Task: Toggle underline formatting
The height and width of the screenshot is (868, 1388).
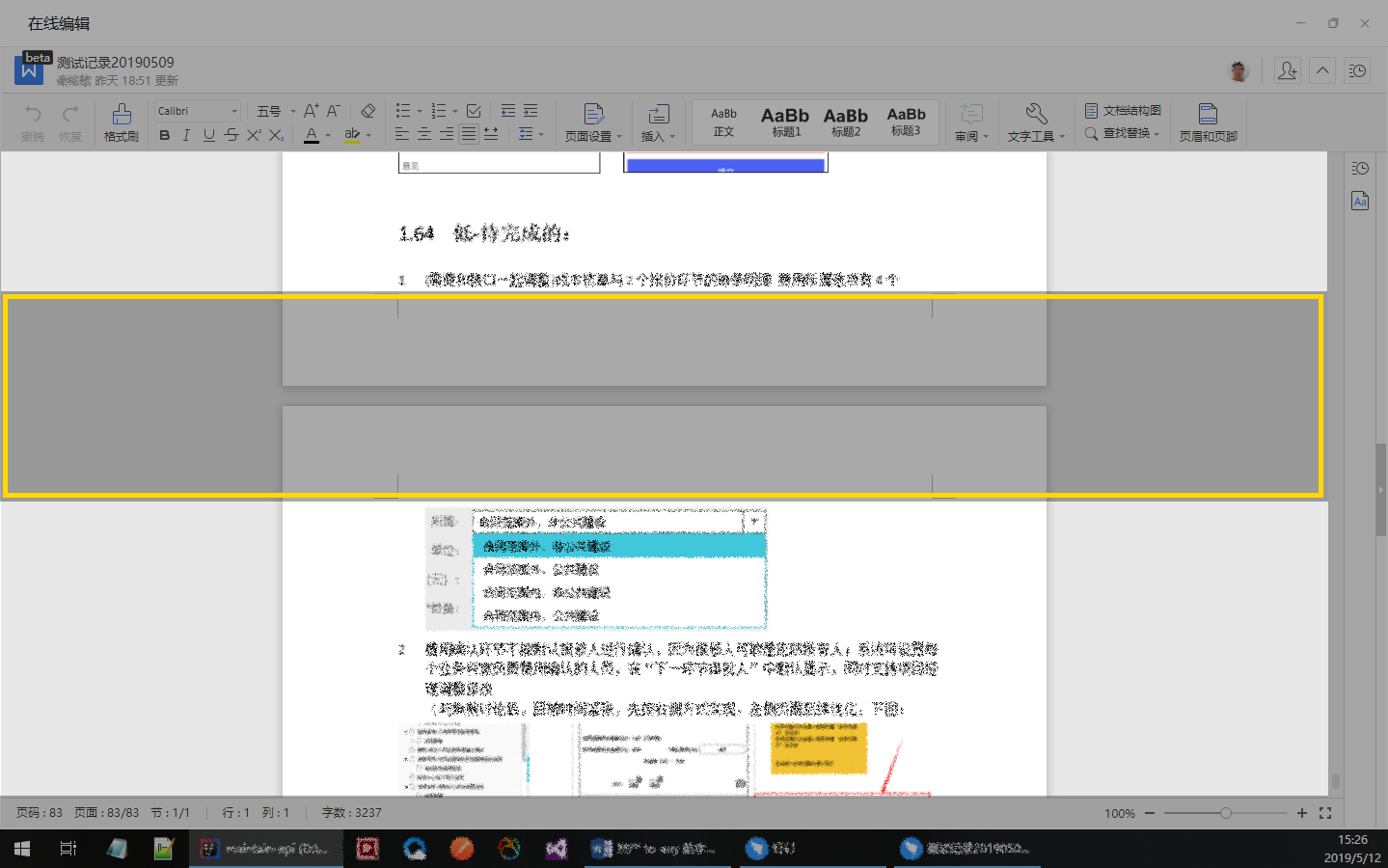Action: (x=208, y=135)
